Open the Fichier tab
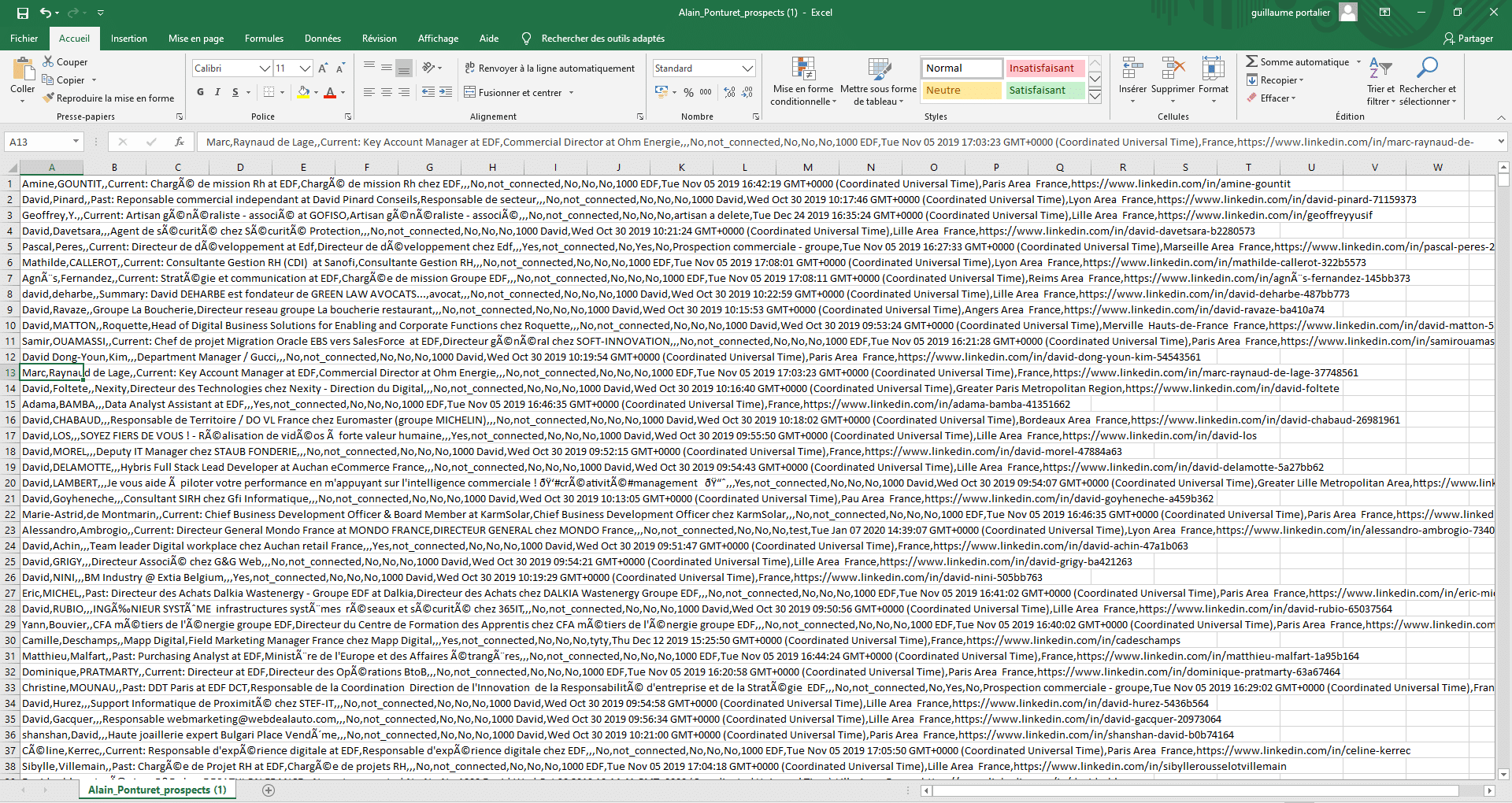 coord(24,39)
